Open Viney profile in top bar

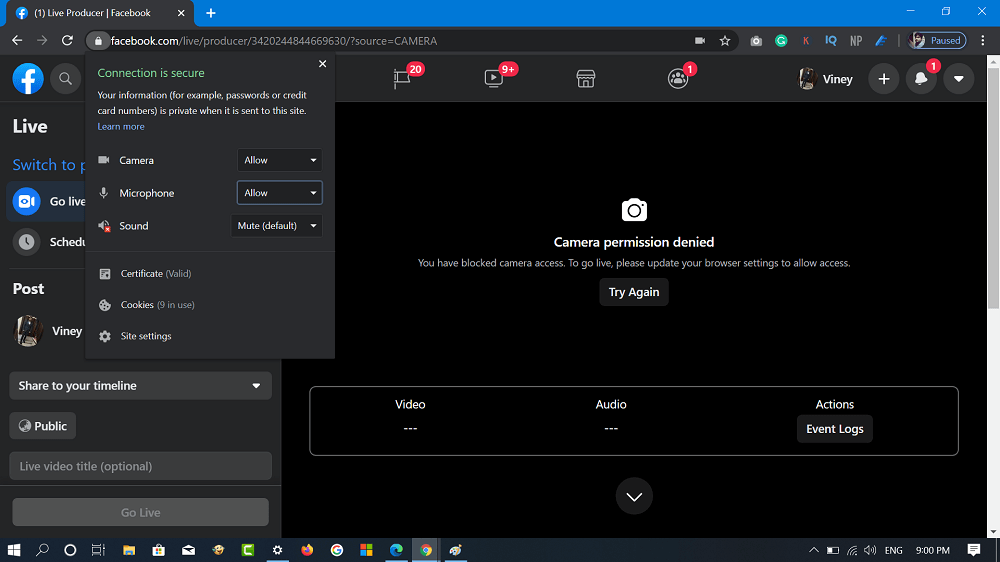pyautogui.click(x=825, y=78)
